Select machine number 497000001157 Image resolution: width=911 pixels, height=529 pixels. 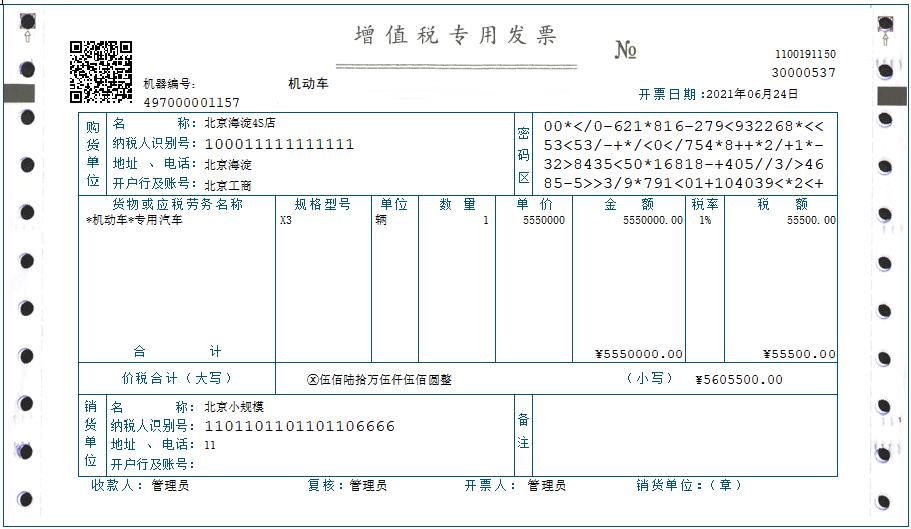click(x=192, y=103)
